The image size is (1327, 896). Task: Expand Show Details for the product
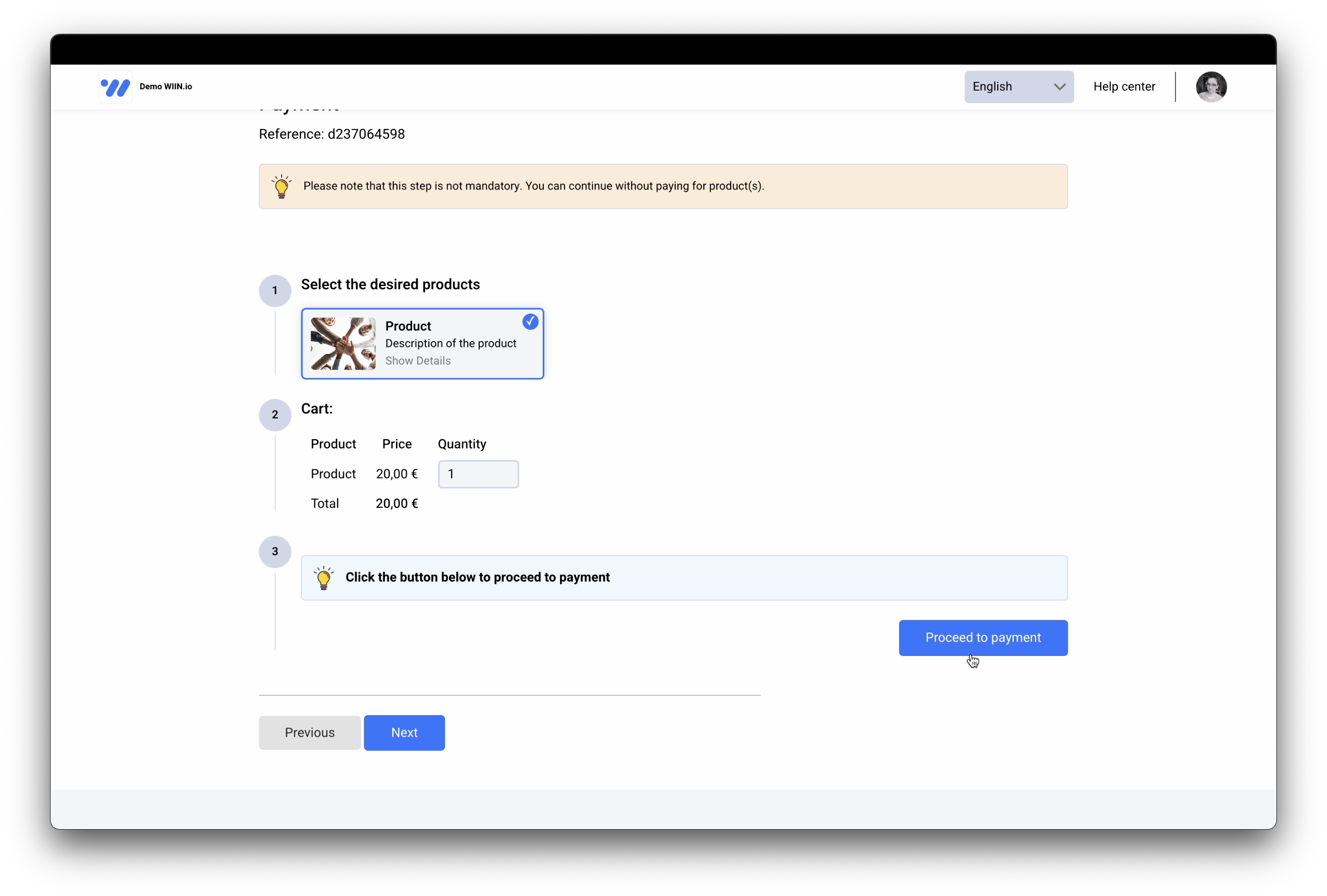pos(418,360)
